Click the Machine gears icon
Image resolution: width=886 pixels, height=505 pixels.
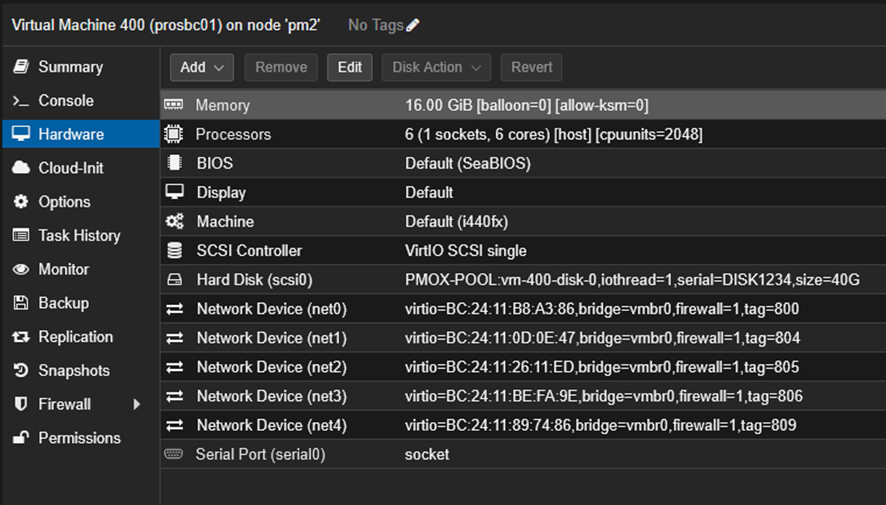coord(174,222)
